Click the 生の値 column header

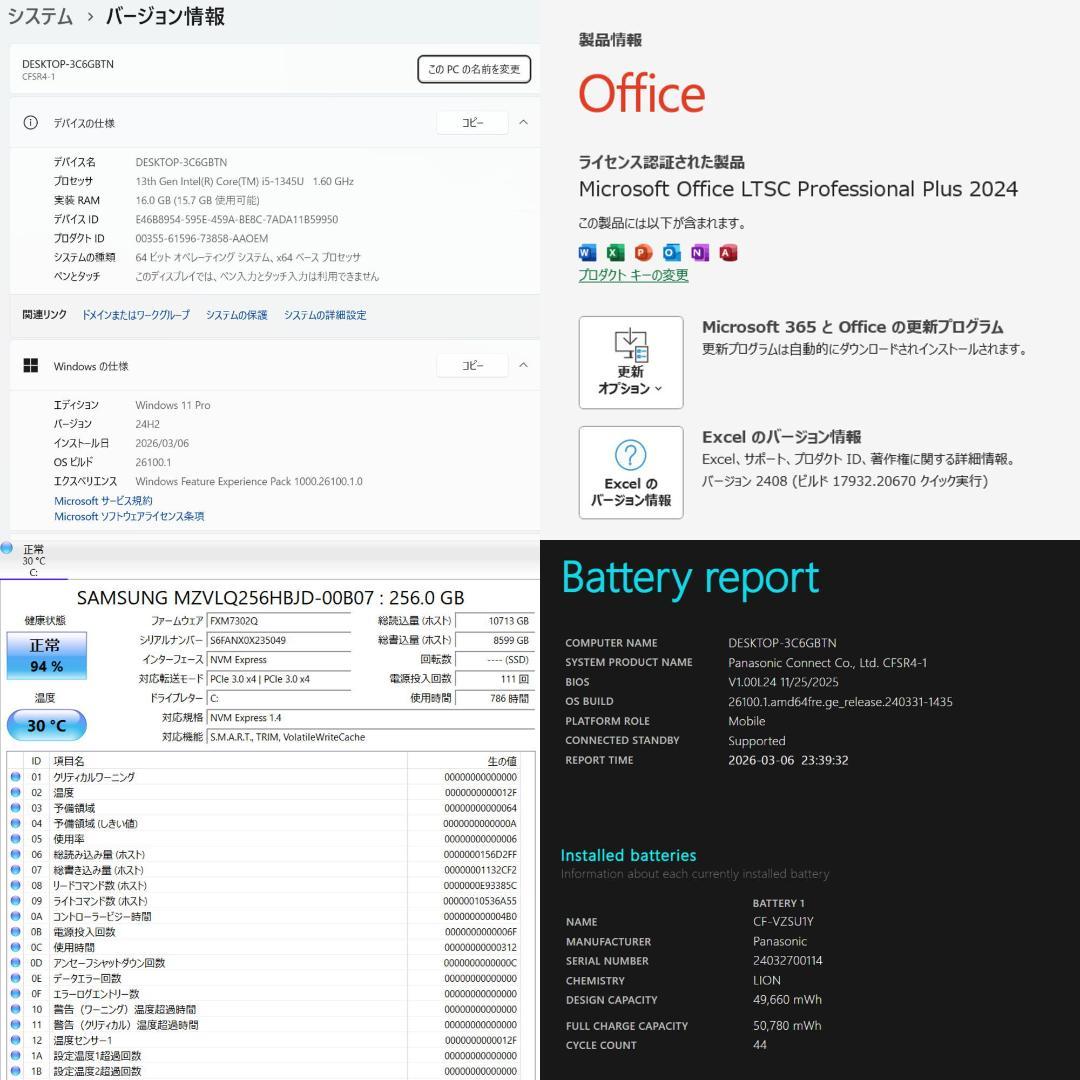pyautogui.click(x=463, y=760)
